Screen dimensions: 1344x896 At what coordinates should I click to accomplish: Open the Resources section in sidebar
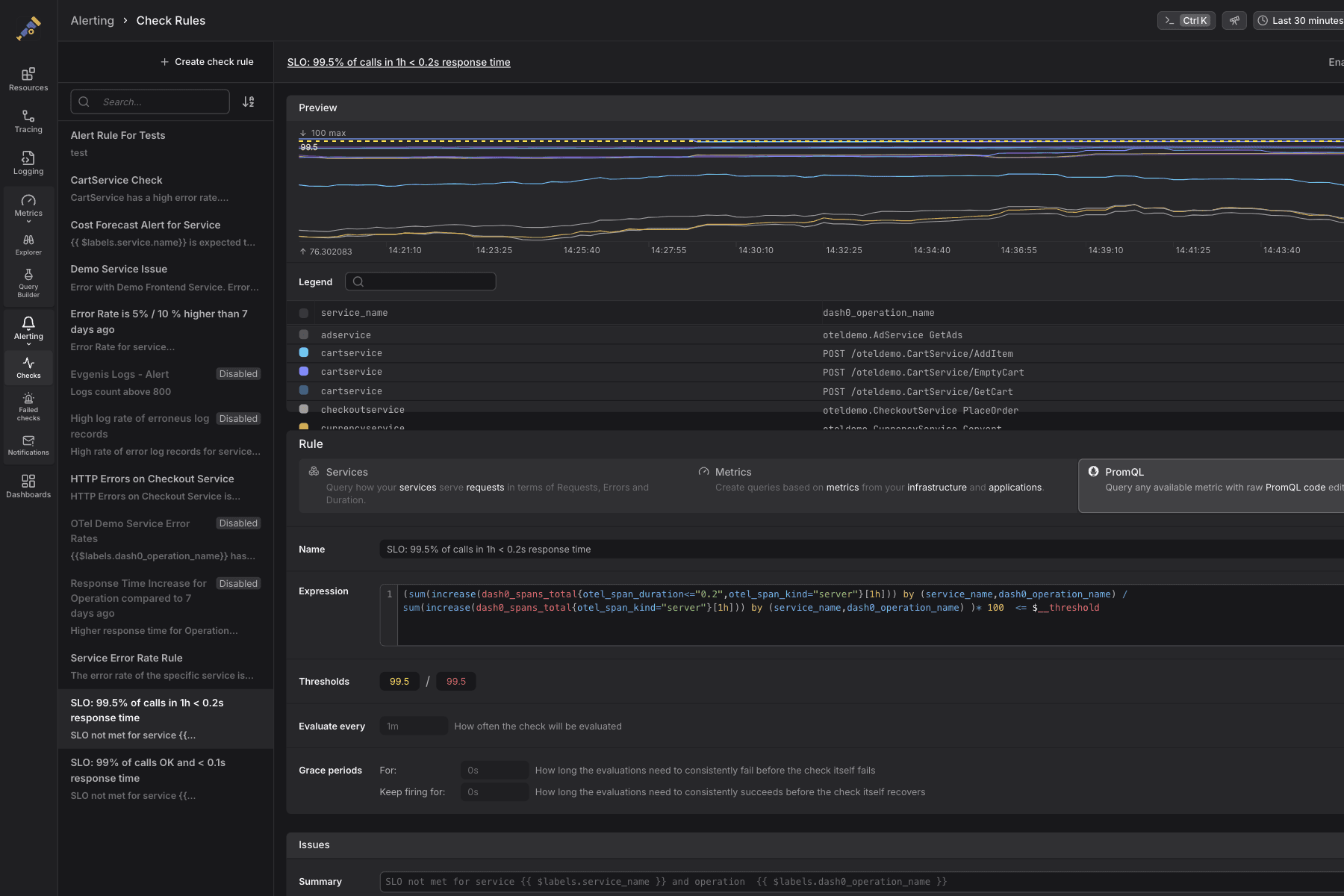point(28,79)
